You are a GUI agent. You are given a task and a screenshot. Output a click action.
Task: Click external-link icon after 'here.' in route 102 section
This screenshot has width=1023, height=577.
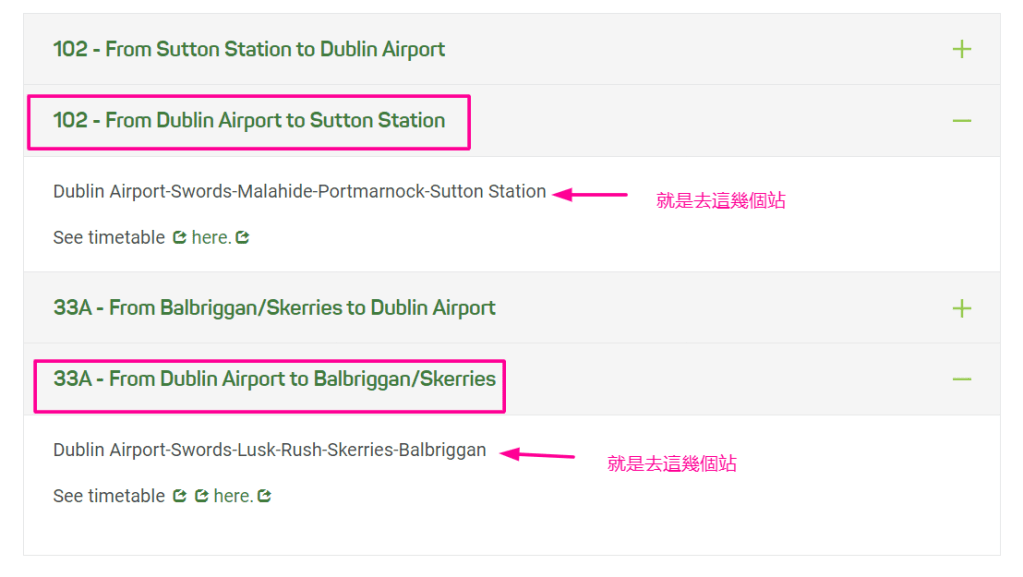[242, 238]
